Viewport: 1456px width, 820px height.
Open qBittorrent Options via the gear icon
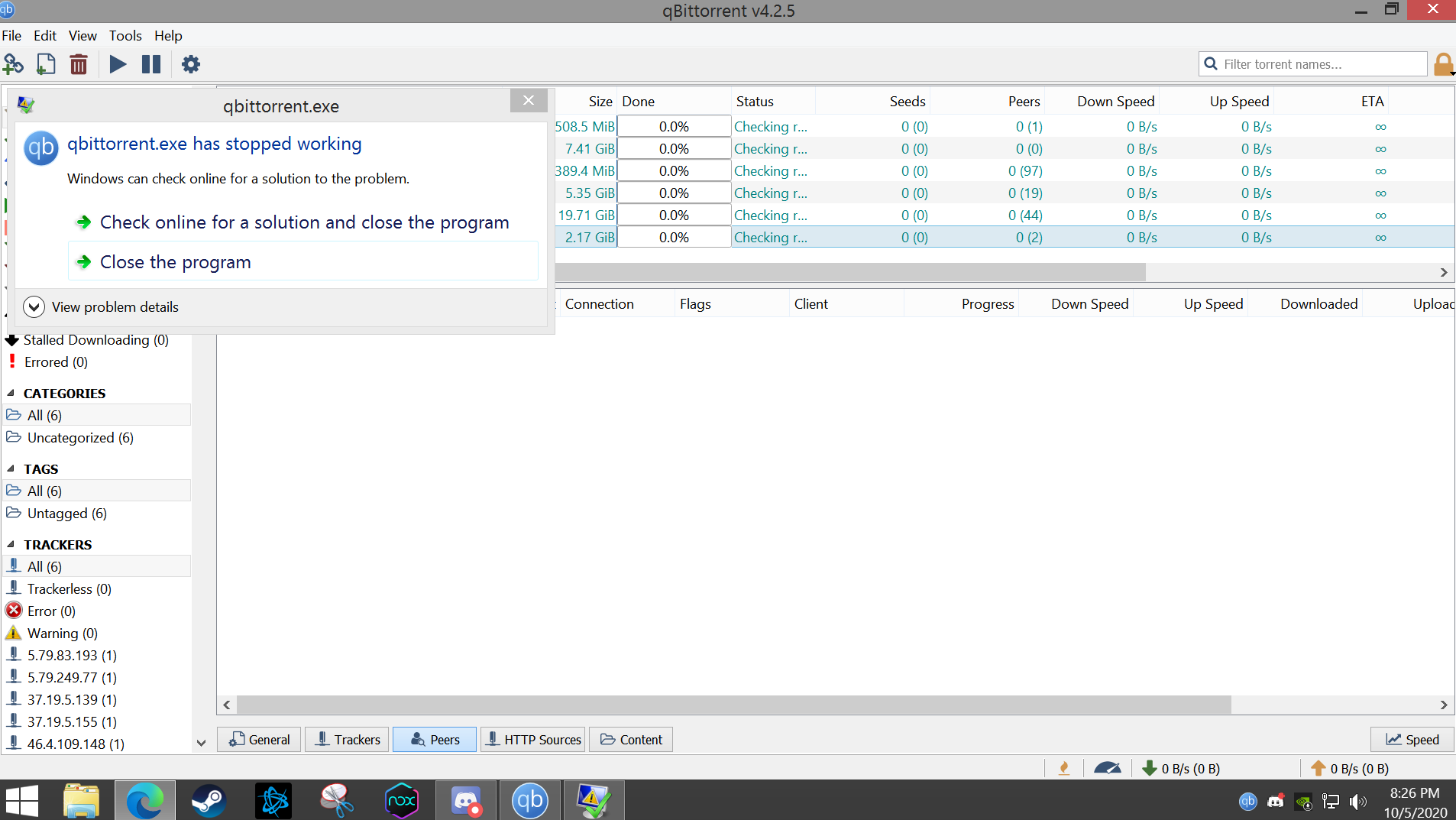(190, 64)
